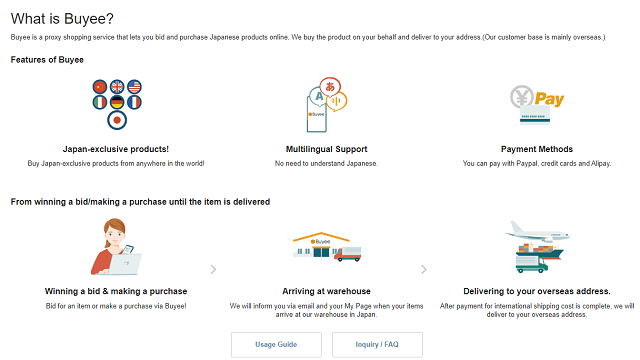Click the United States flag icon
The image size is (640, 360).
[134, 87]
